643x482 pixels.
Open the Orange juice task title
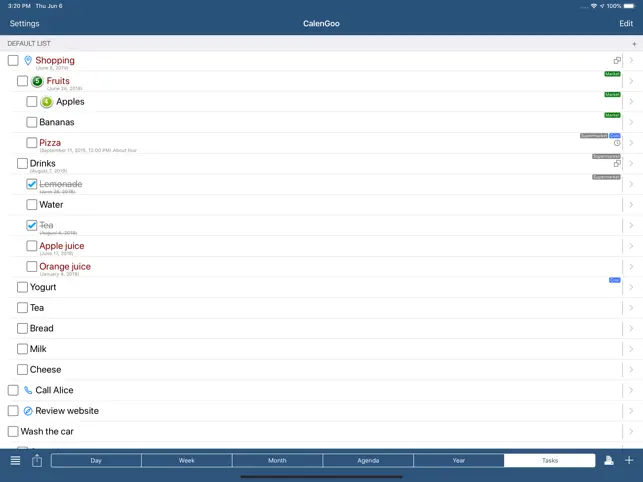click(x=65, y=266)
